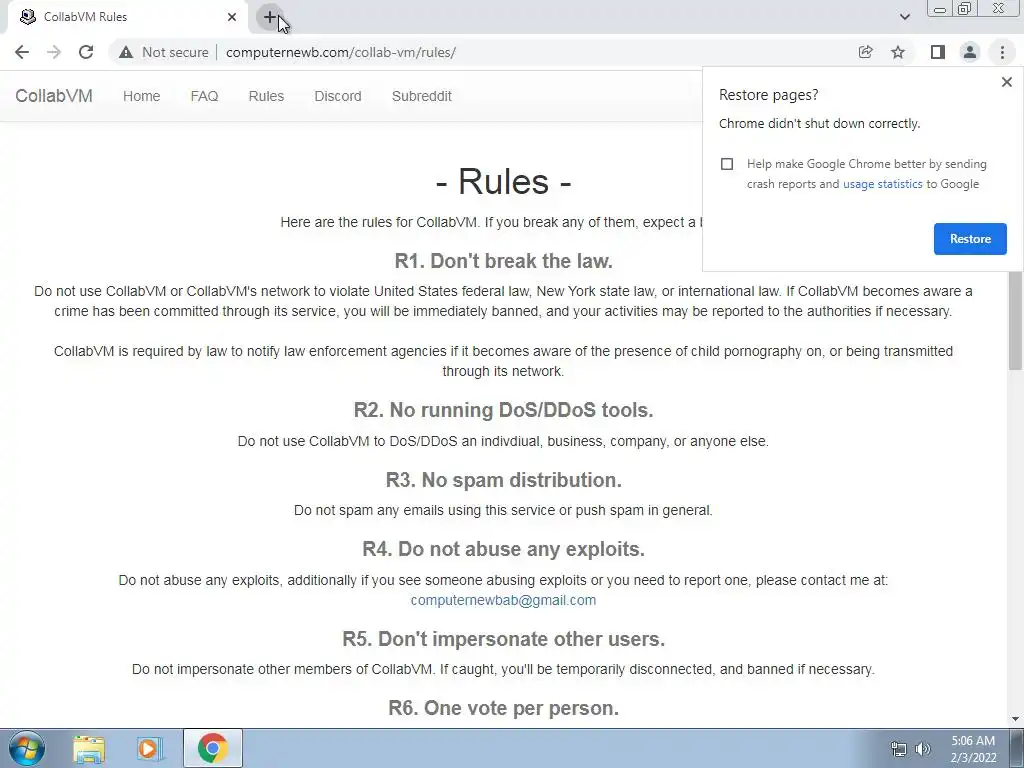
Task: Open the network tray icon
Action: 899,749
